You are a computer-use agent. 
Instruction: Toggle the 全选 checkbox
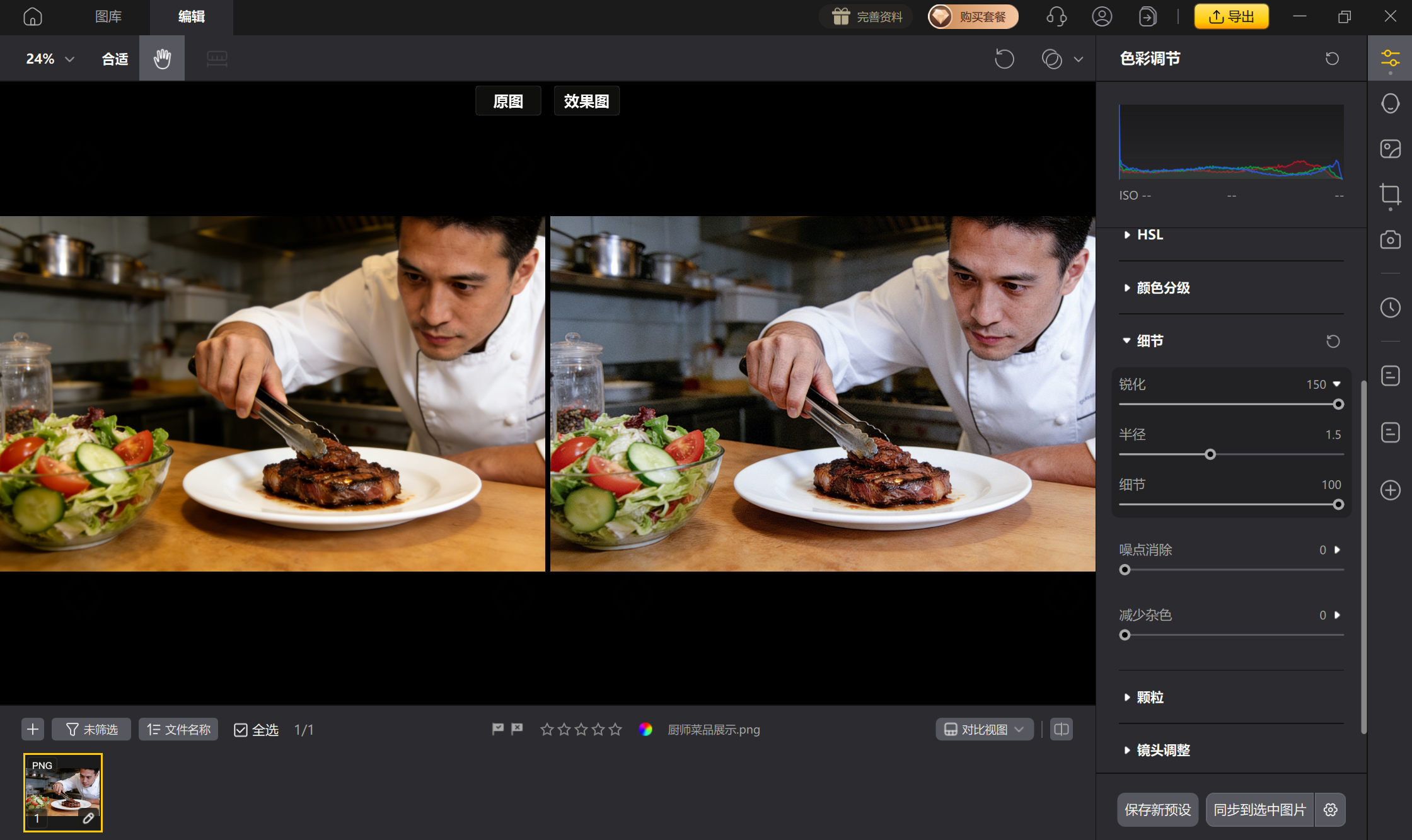241,730
